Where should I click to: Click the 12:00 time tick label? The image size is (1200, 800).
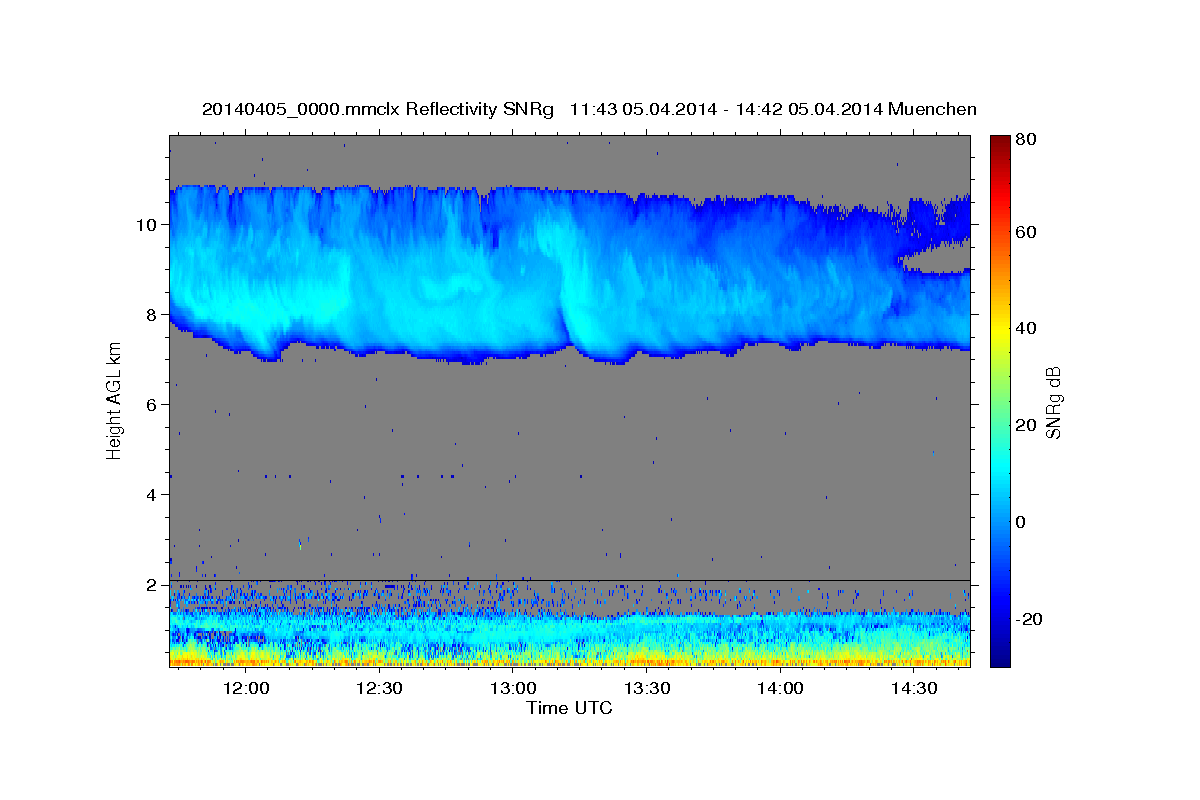click(x=245, y=689)
